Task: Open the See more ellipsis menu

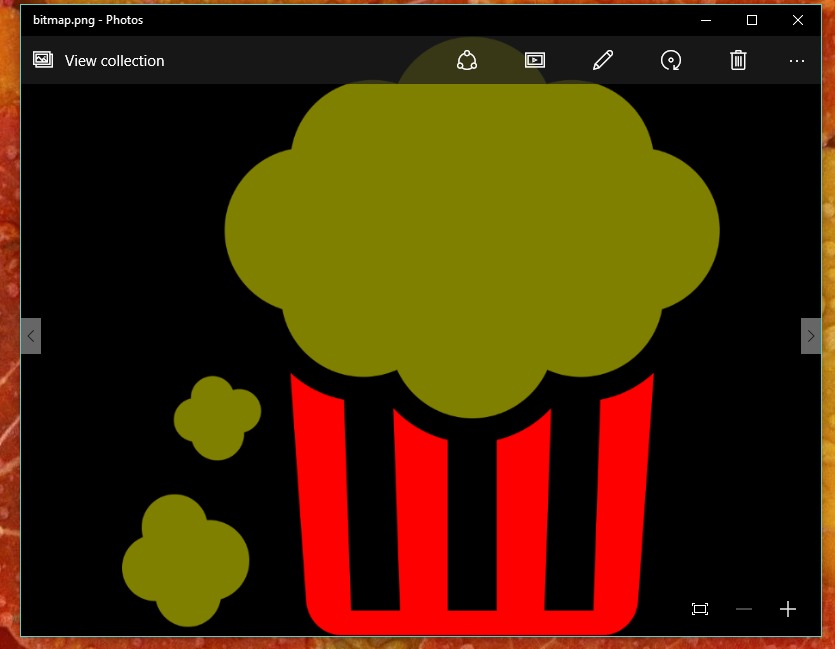Action: tap(797, 60)
